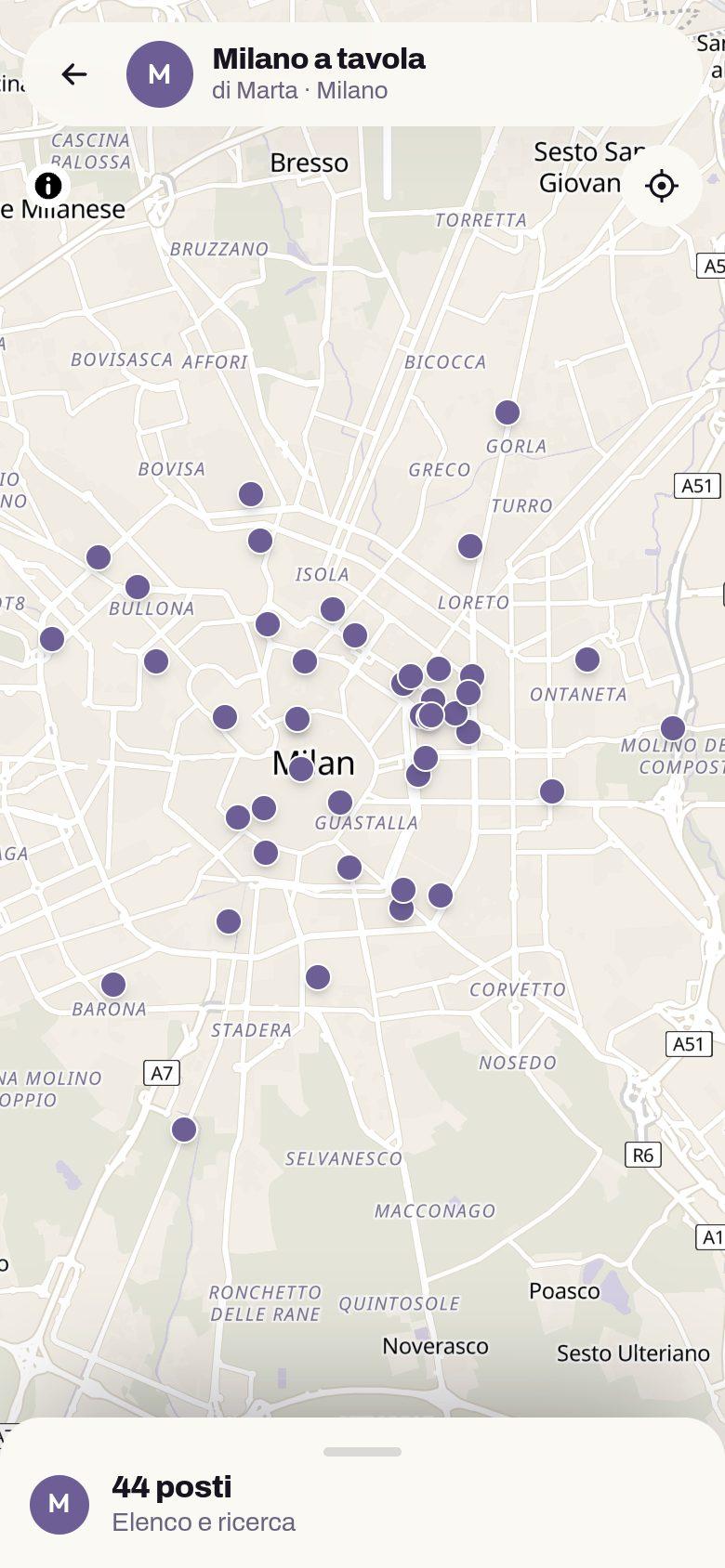
Task: Tap the Bruzzano district label
Action: click(x=219, y=249)
